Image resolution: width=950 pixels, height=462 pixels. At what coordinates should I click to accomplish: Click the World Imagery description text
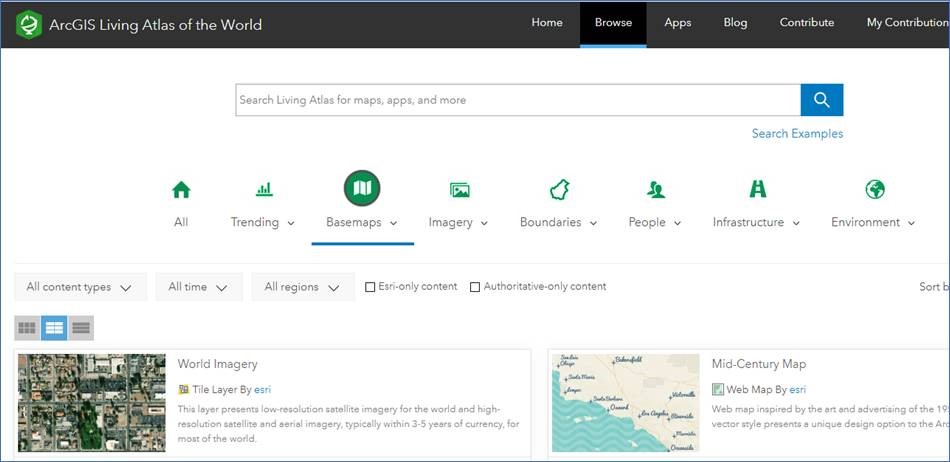(348, 423)
